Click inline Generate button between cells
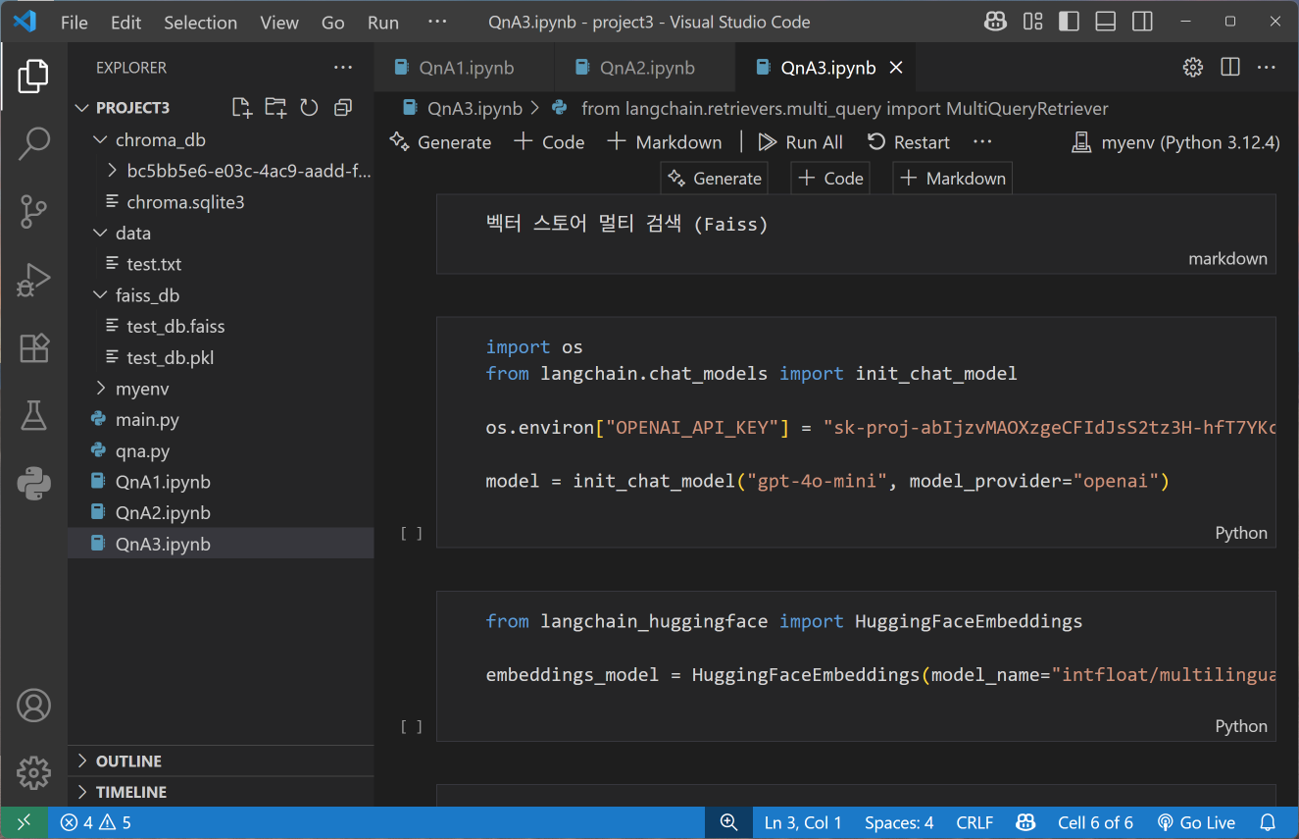Viewport: 1299px width, 839px height. (x=714, y=179)
